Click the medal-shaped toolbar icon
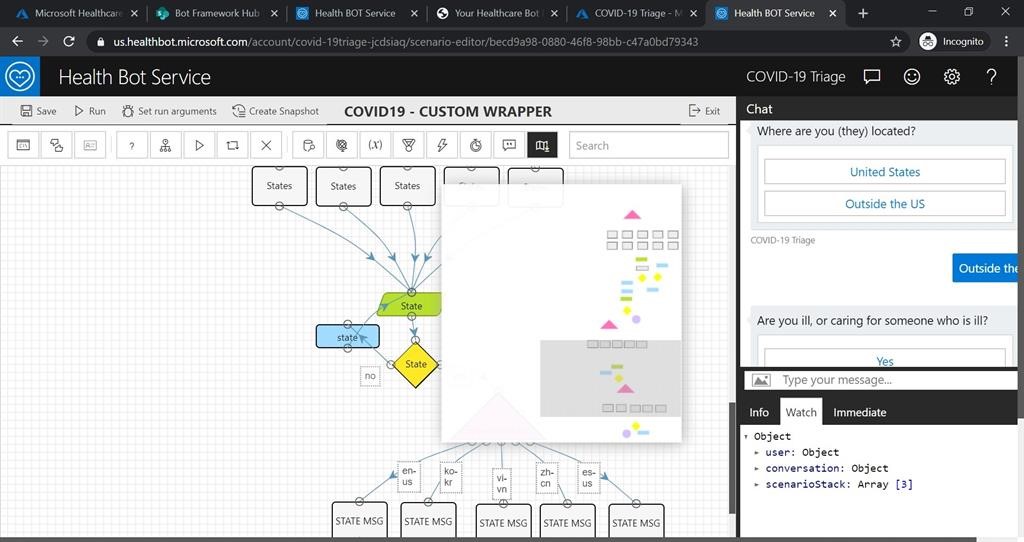The image size is (1024, 542). (x=409, y=145)
